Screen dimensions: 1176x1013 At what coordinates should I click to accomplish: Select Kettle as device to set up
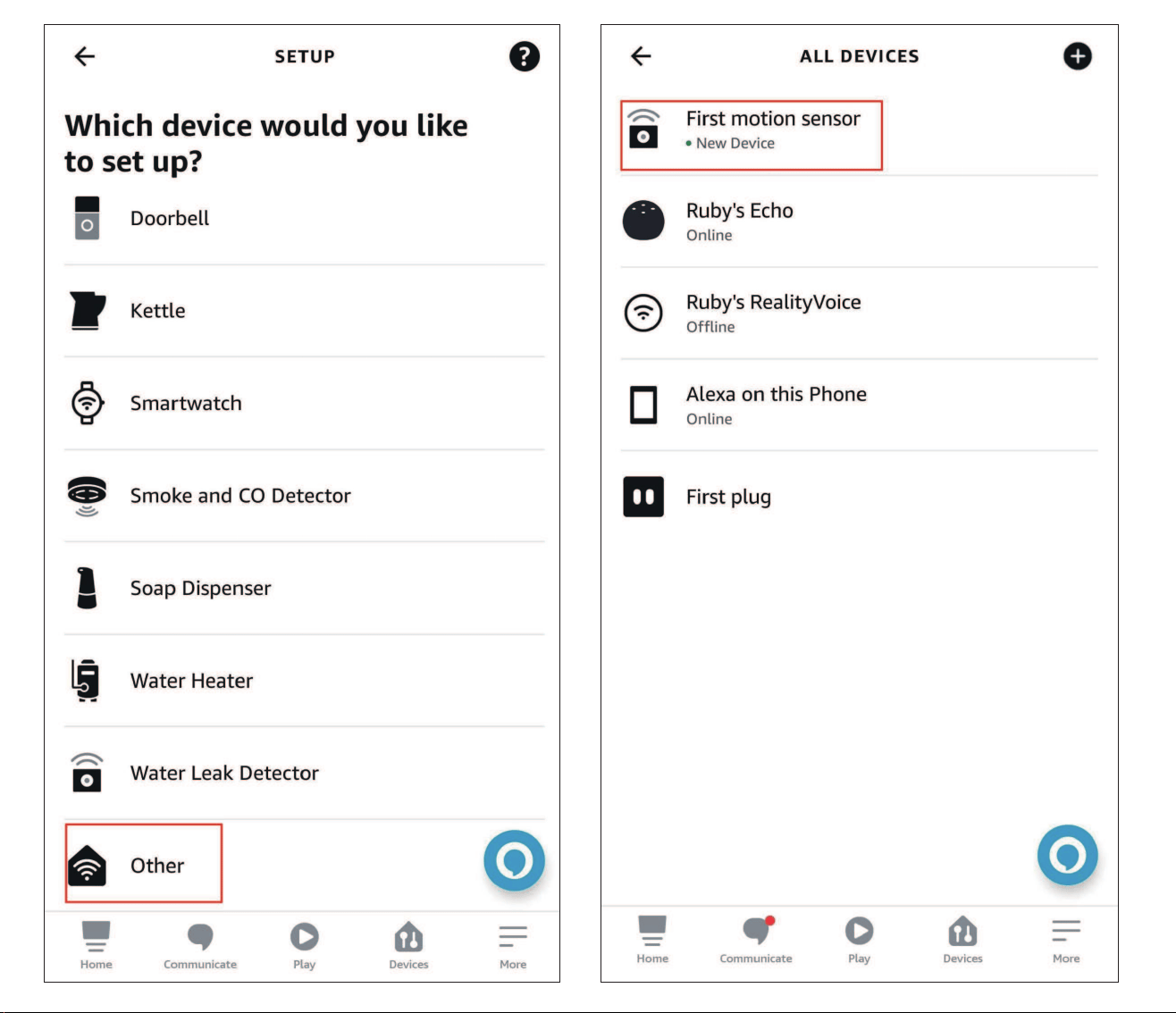(x=305, y=311)
